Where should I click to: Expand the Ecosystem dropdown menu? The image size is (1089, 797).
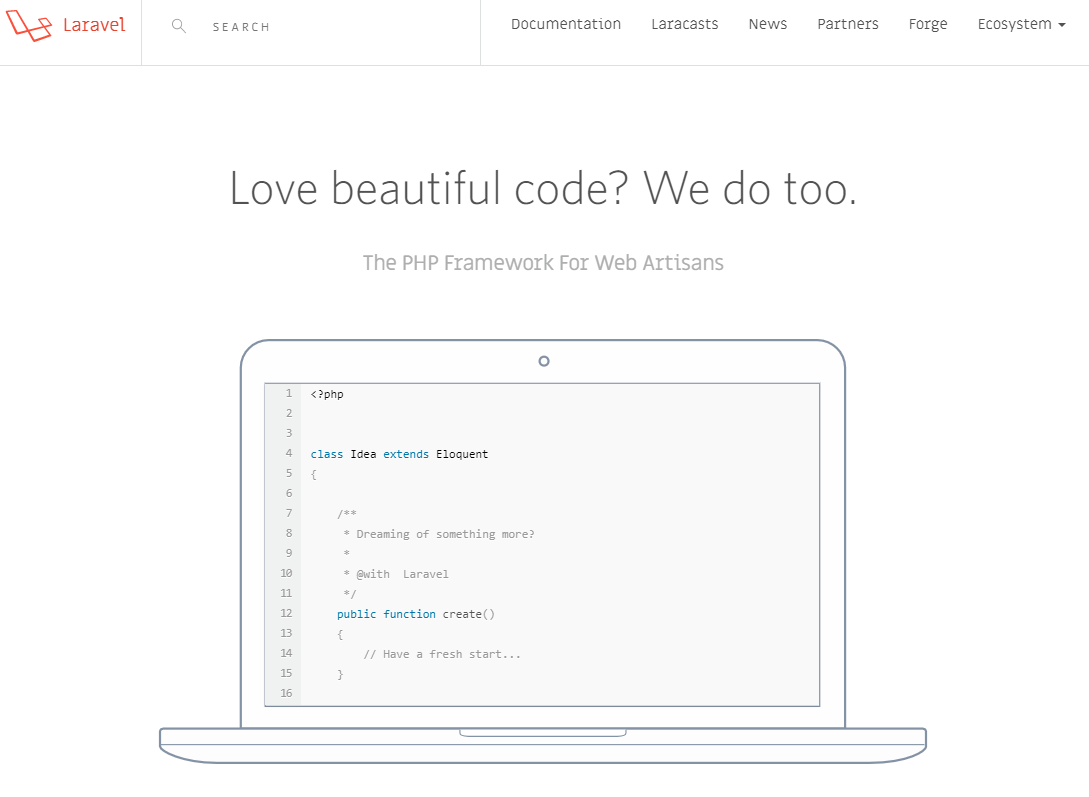pyautogui.click(x=1020, y=24)
